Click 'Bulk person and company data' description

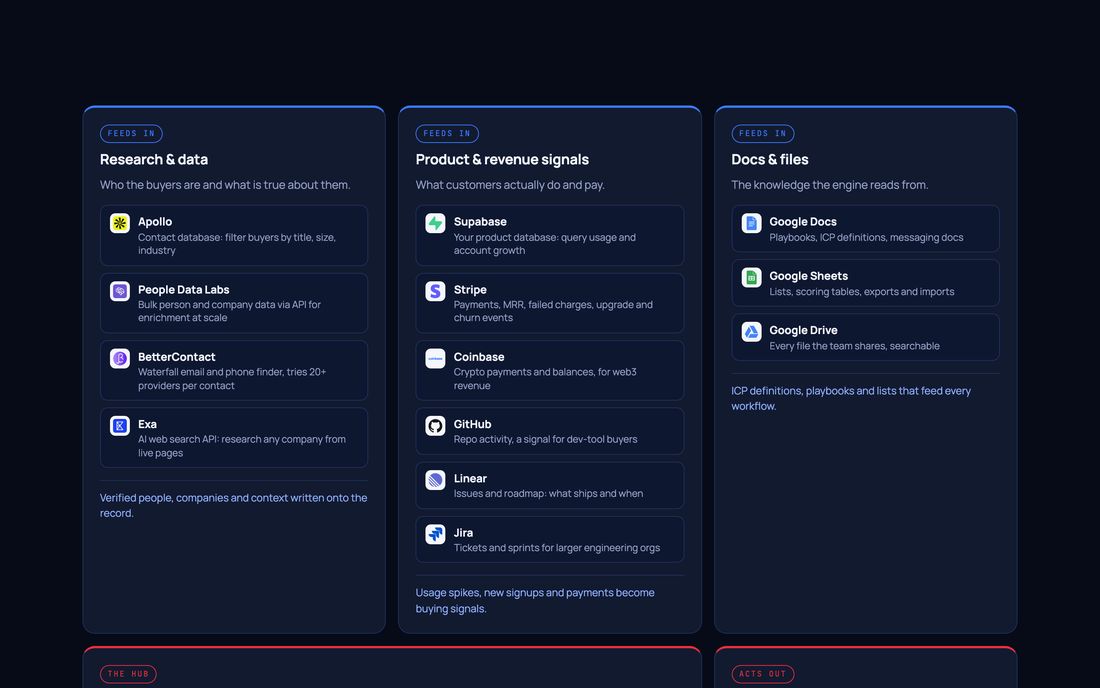(x=229, y=311)
